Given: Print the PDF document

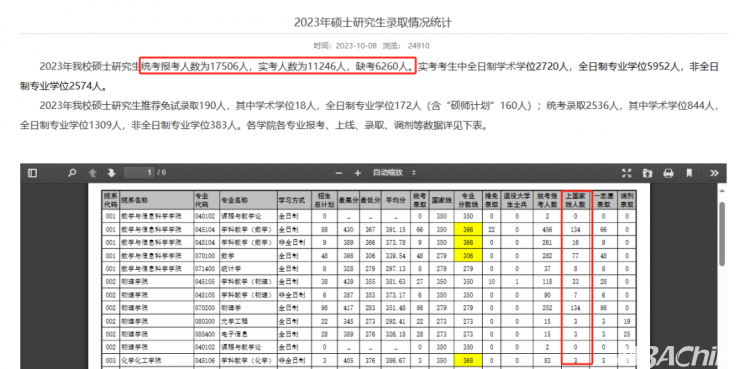Looking at the screenshot, I should click(x=668, y=173).
